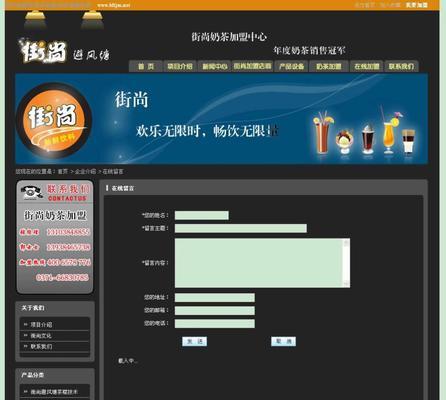Click the website URL in top bar
This screenshot has height=400, width=446.
(113, 5)
